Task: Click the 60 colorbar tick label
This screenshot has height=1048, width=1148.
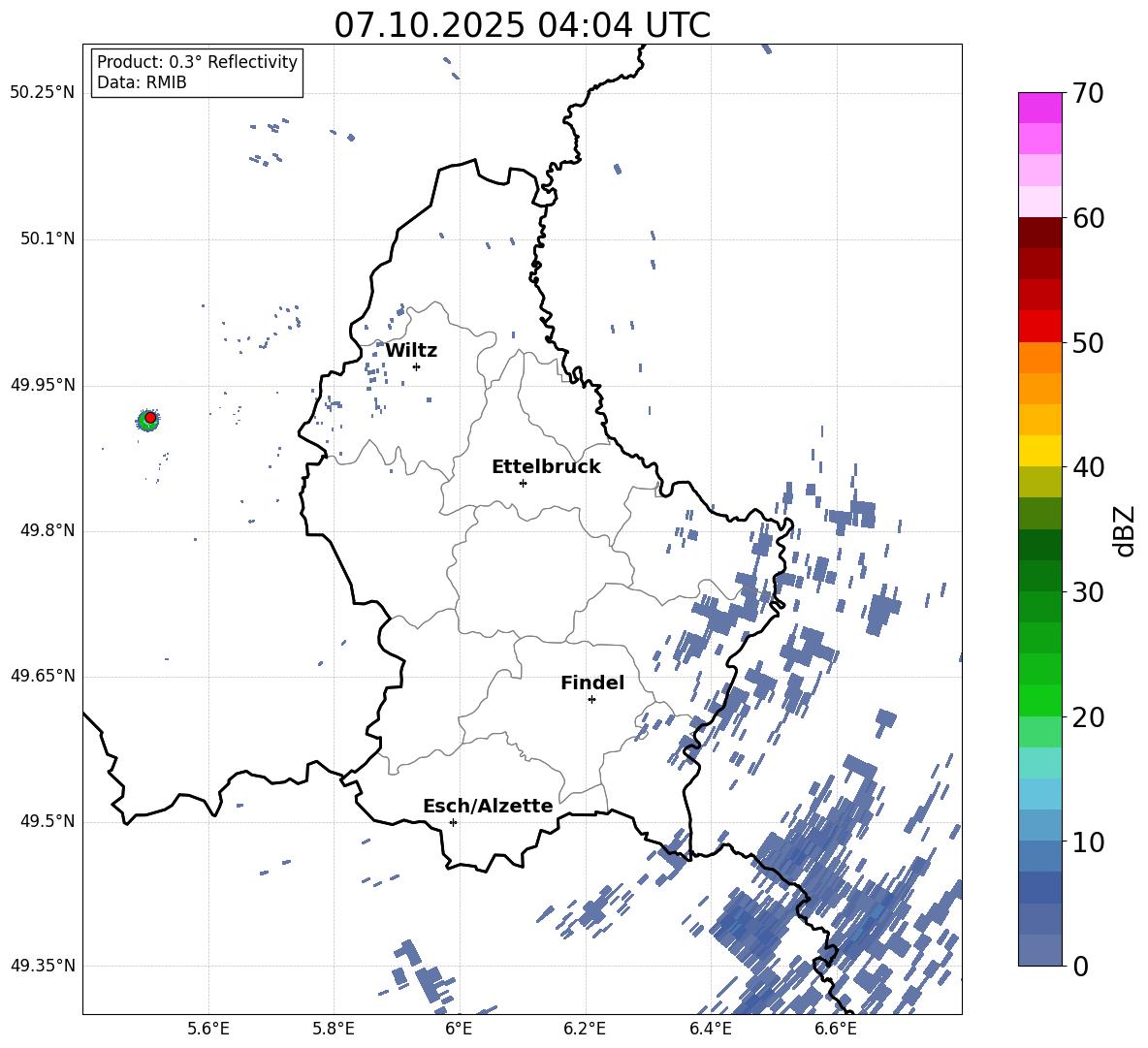Action: (1087, 218)
